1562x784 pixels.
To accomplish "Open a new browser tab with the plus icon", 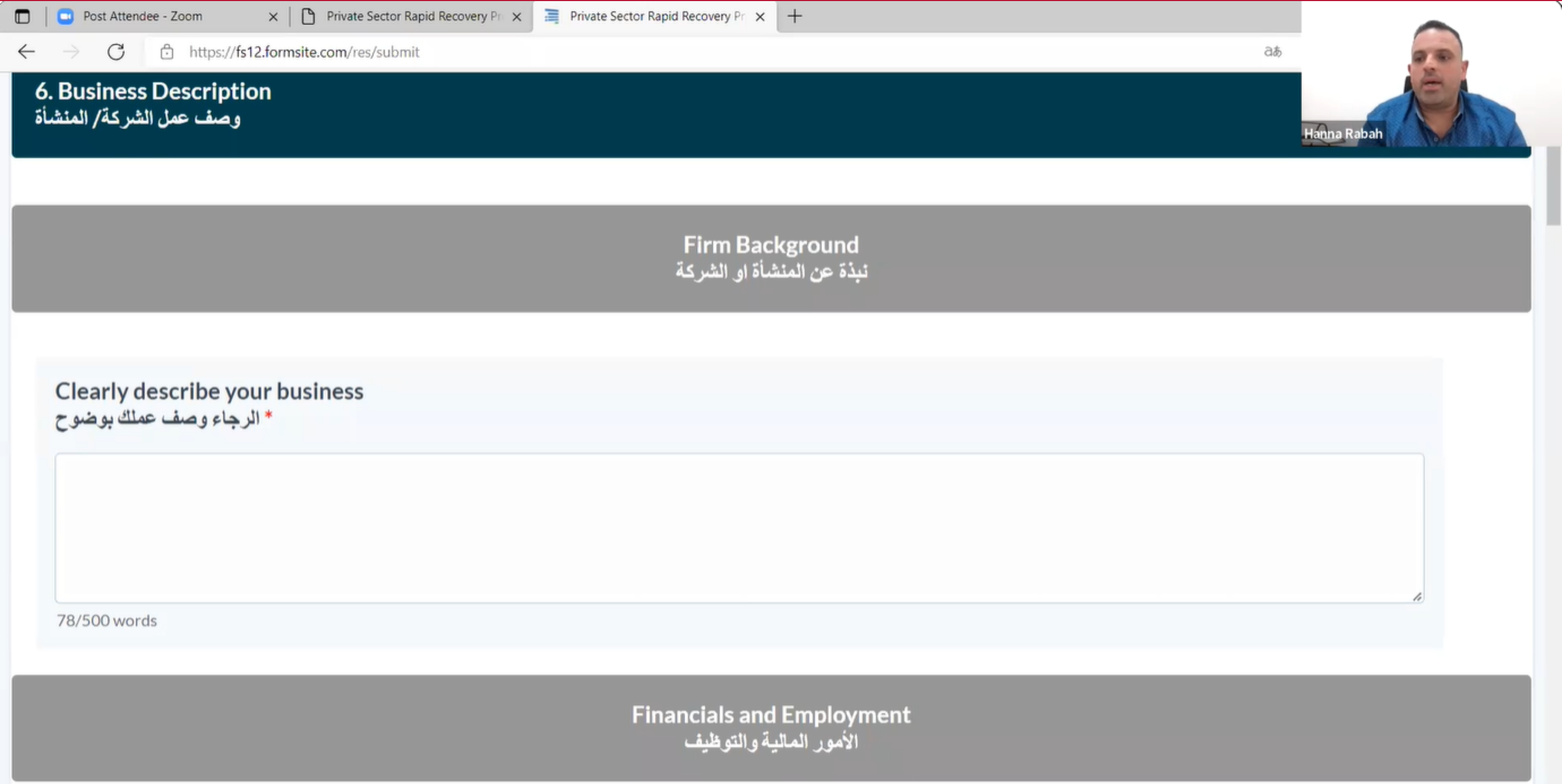I will pyautogui.click(x=794, y=17).
